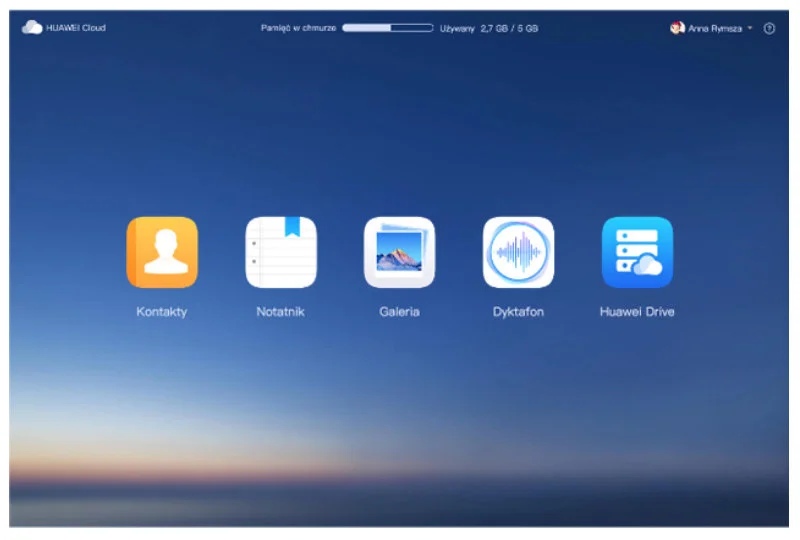Open the Kontakty app icon
The width and height of the screenshot is (800, 540).
click(162, 252)
